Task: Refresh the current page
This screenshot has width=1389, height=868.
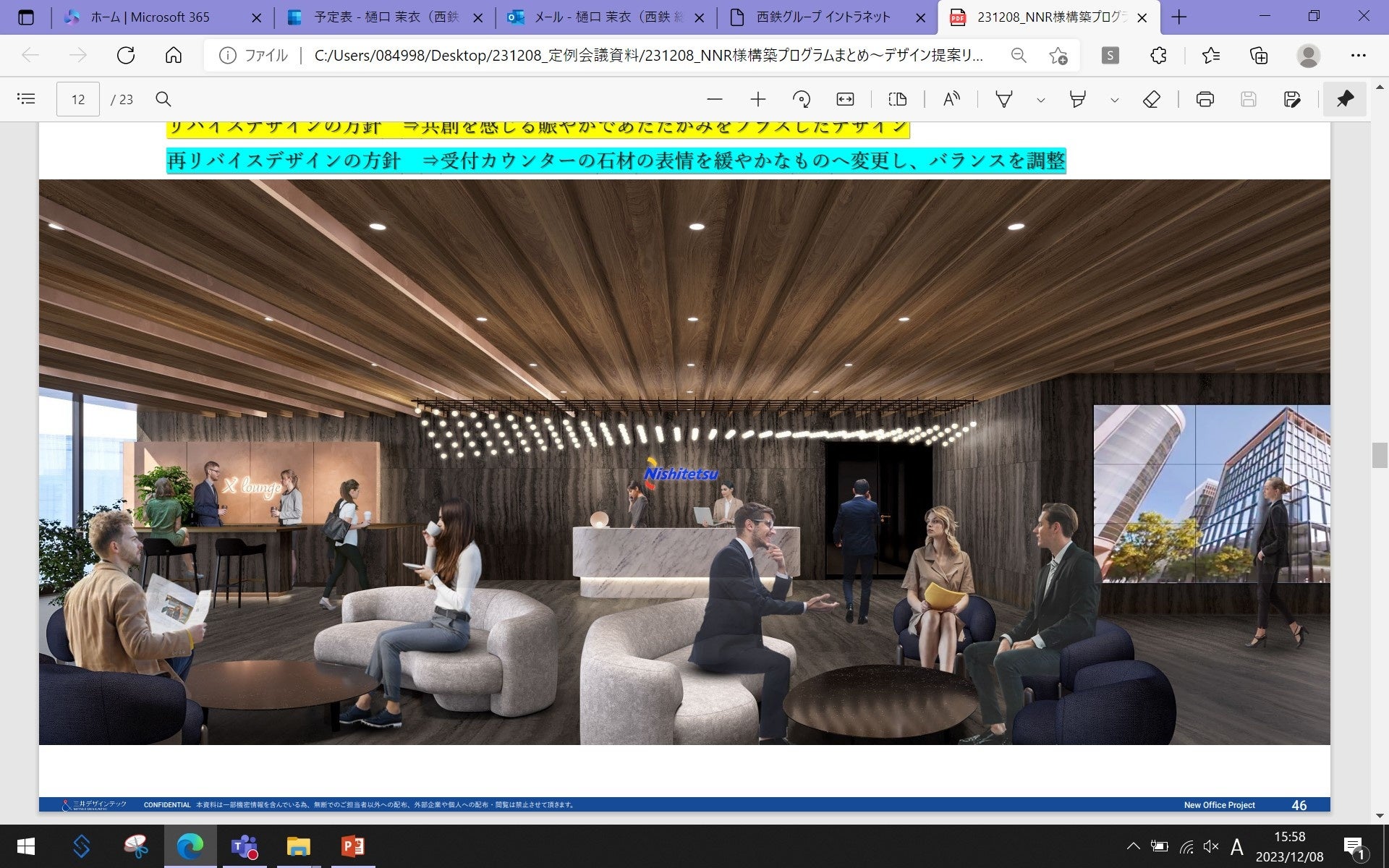Action: pos(126,55)
